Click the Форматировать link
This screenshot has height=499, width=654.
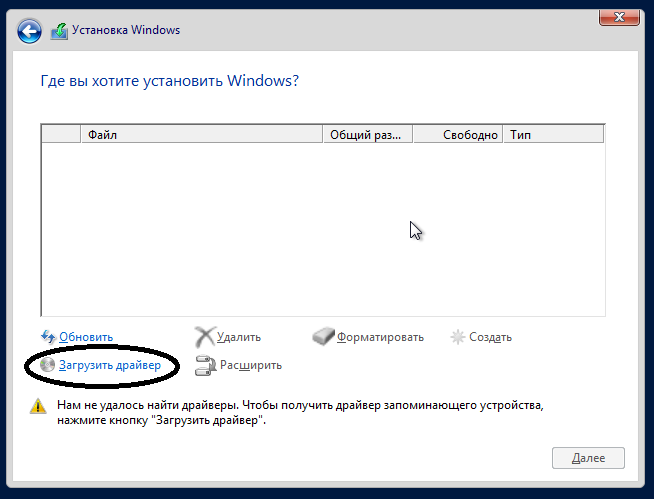(x=380, y=337)
